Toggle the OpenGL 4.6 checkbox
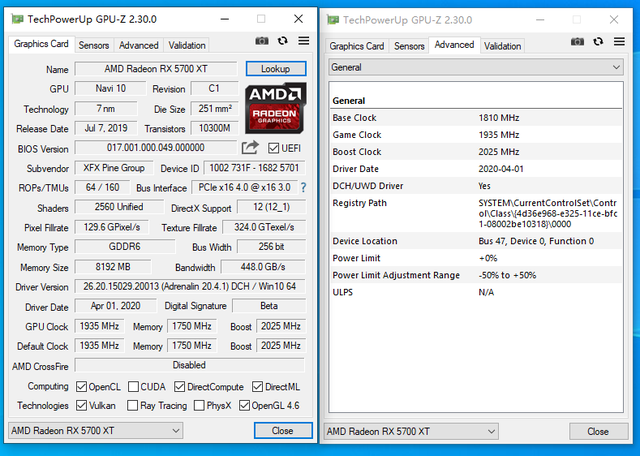640x456 pixels. pyautogui.click(x=244, y=405)
